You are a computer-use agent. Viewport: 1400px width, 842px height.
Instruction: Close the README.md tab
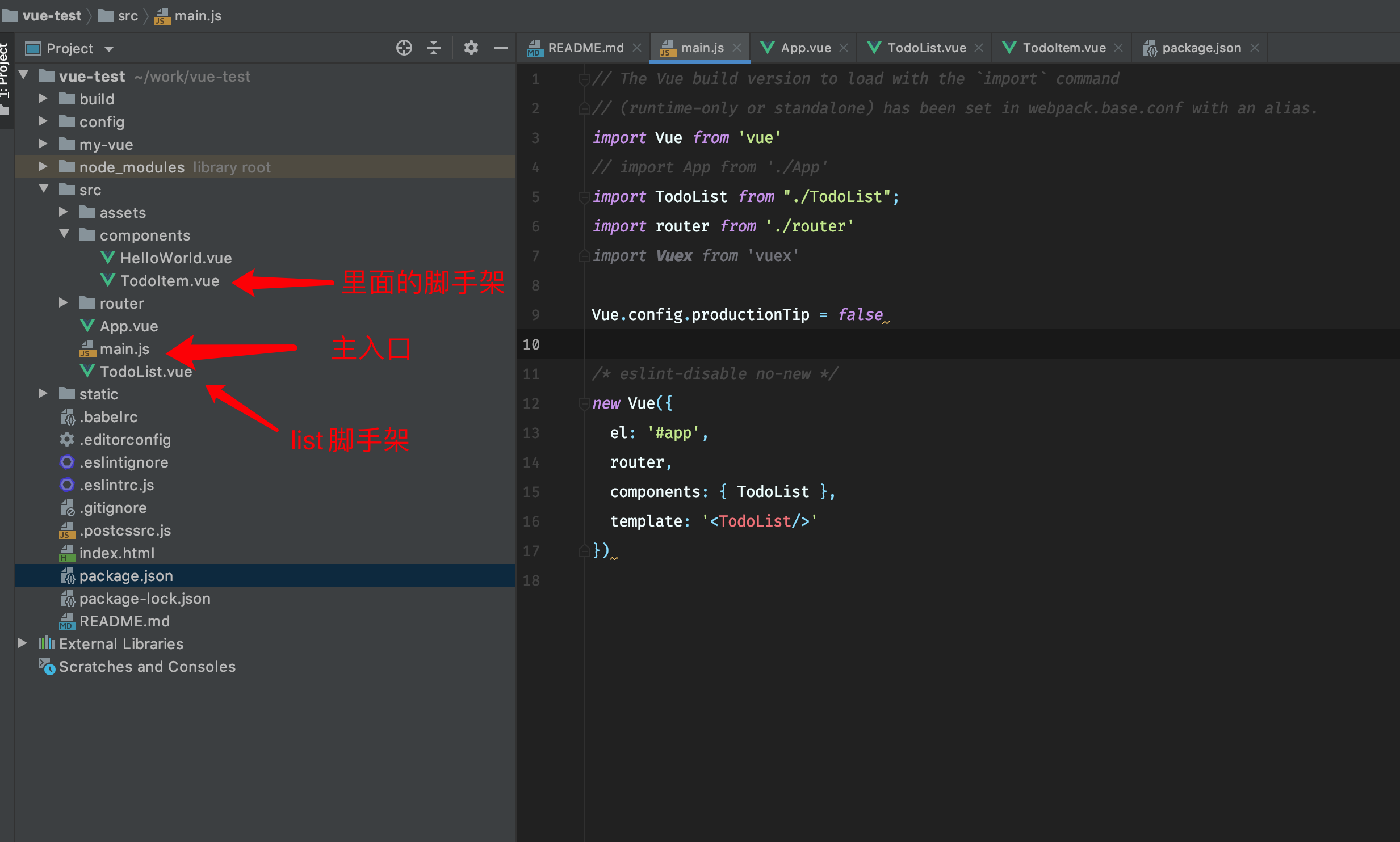(x=637, y=48)
